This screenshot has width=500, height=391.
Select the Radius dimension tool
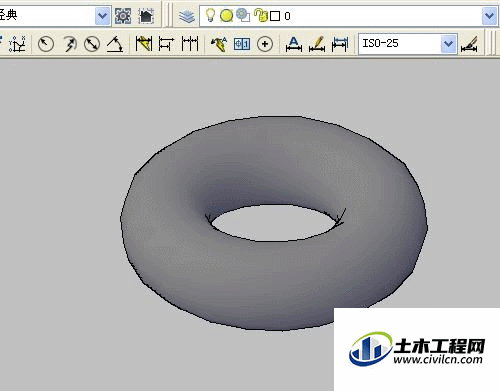46,44
